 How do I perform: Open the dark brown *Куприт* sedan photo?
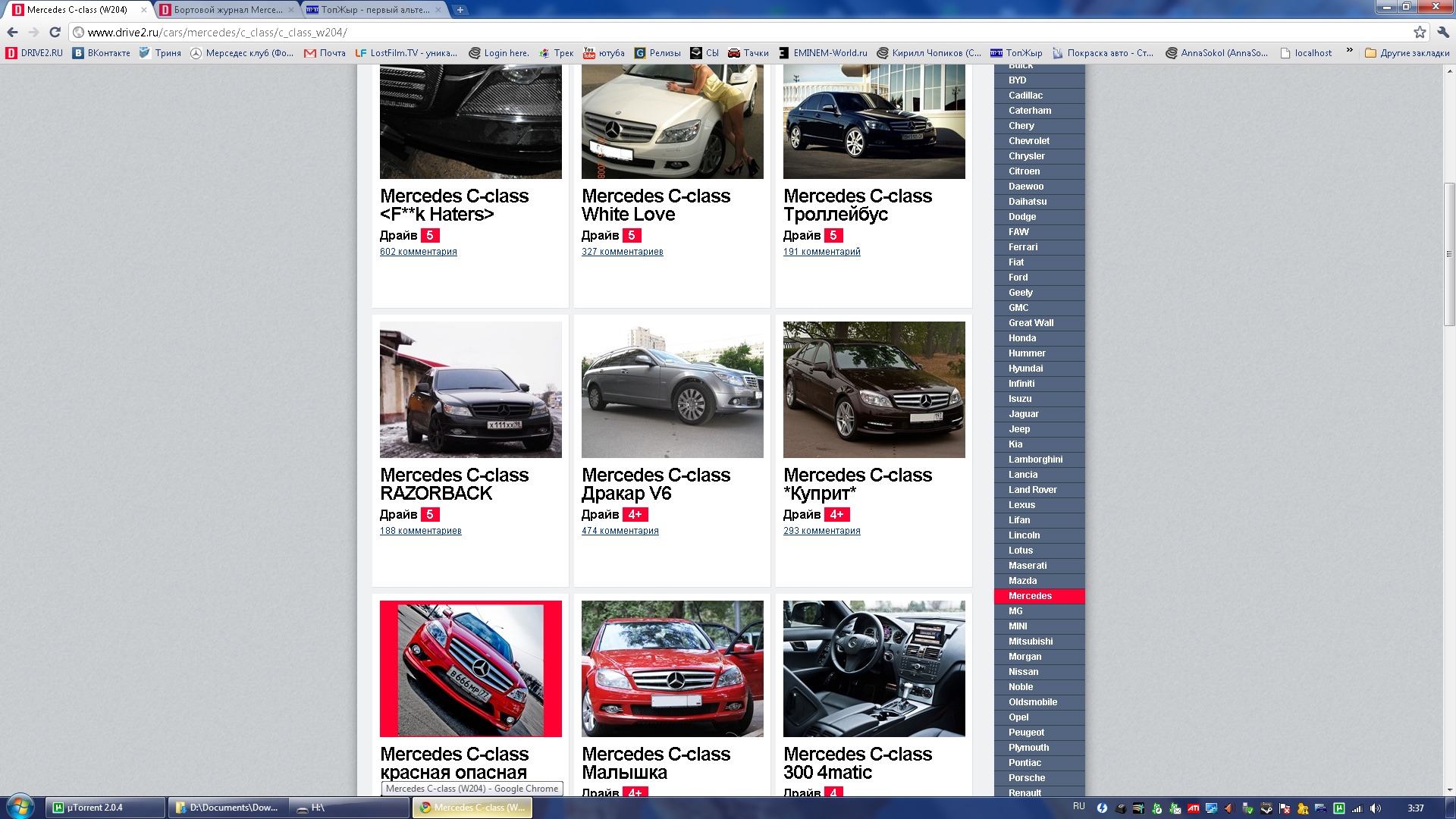(x=874, y=390)
